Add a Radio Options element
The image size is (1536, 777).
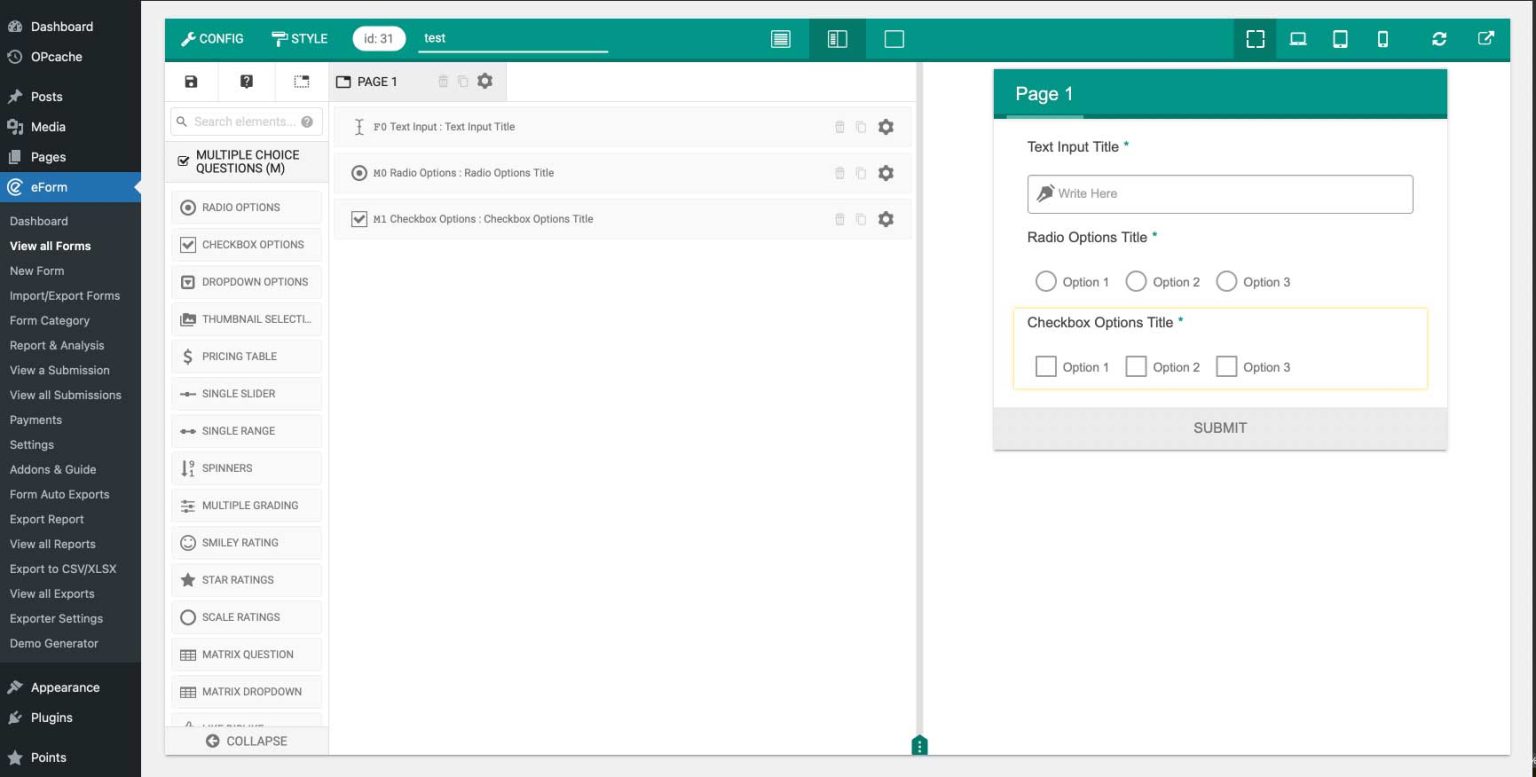tap(246, 208)
